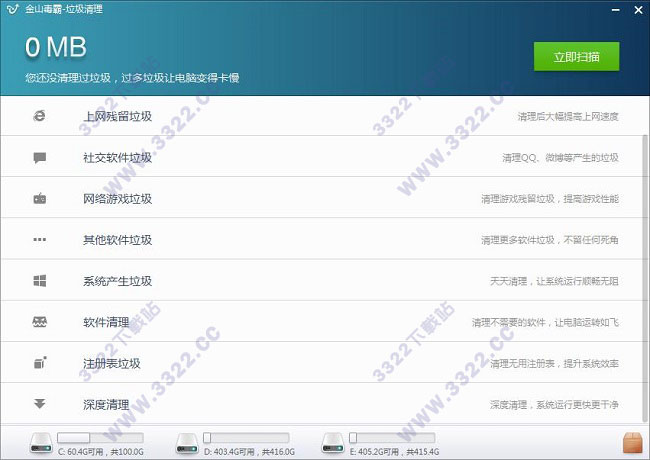This screenshot has height=460, width=650.
Task: Click the D: 403.4G可用 capacity label
Action: coord(249,452)
